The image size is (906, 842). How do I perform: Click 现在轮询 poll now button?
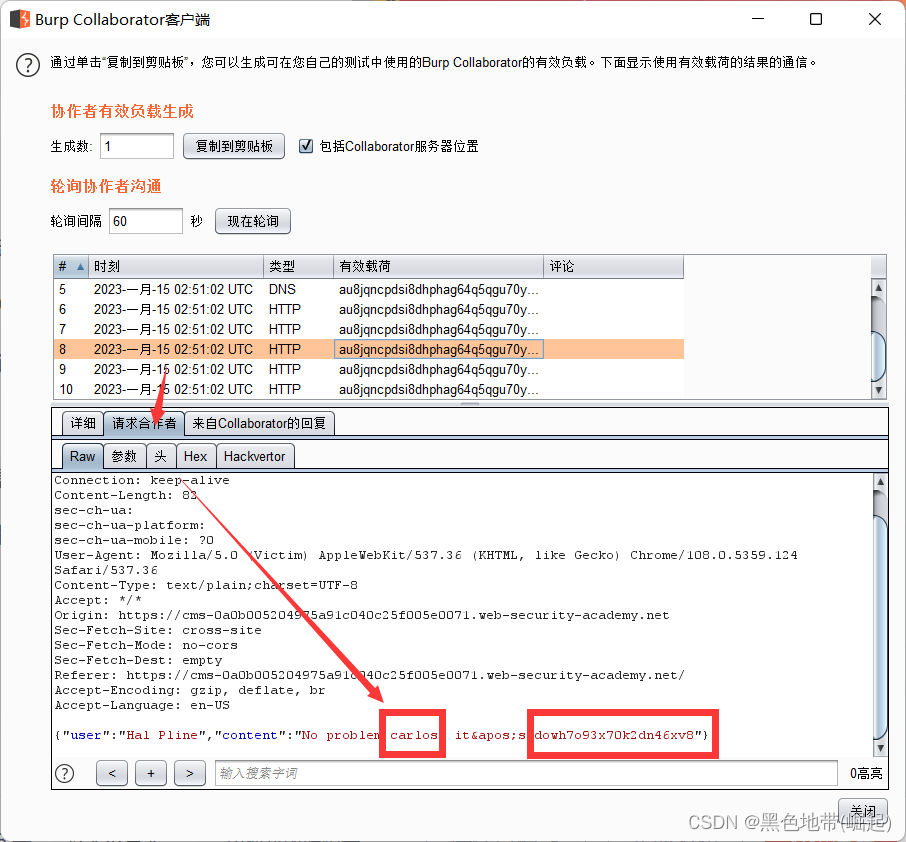[253, 221]
